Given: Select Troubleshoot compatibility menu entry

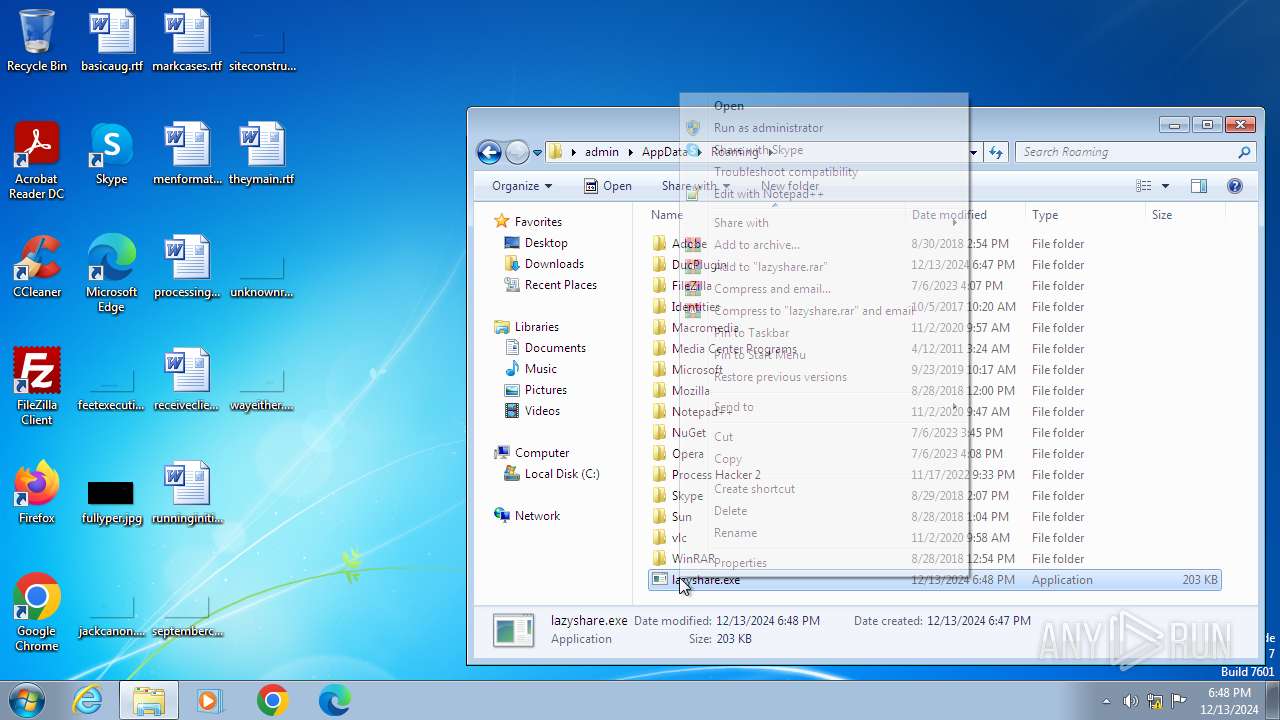Looking at the screenshot, I should 825,172.
